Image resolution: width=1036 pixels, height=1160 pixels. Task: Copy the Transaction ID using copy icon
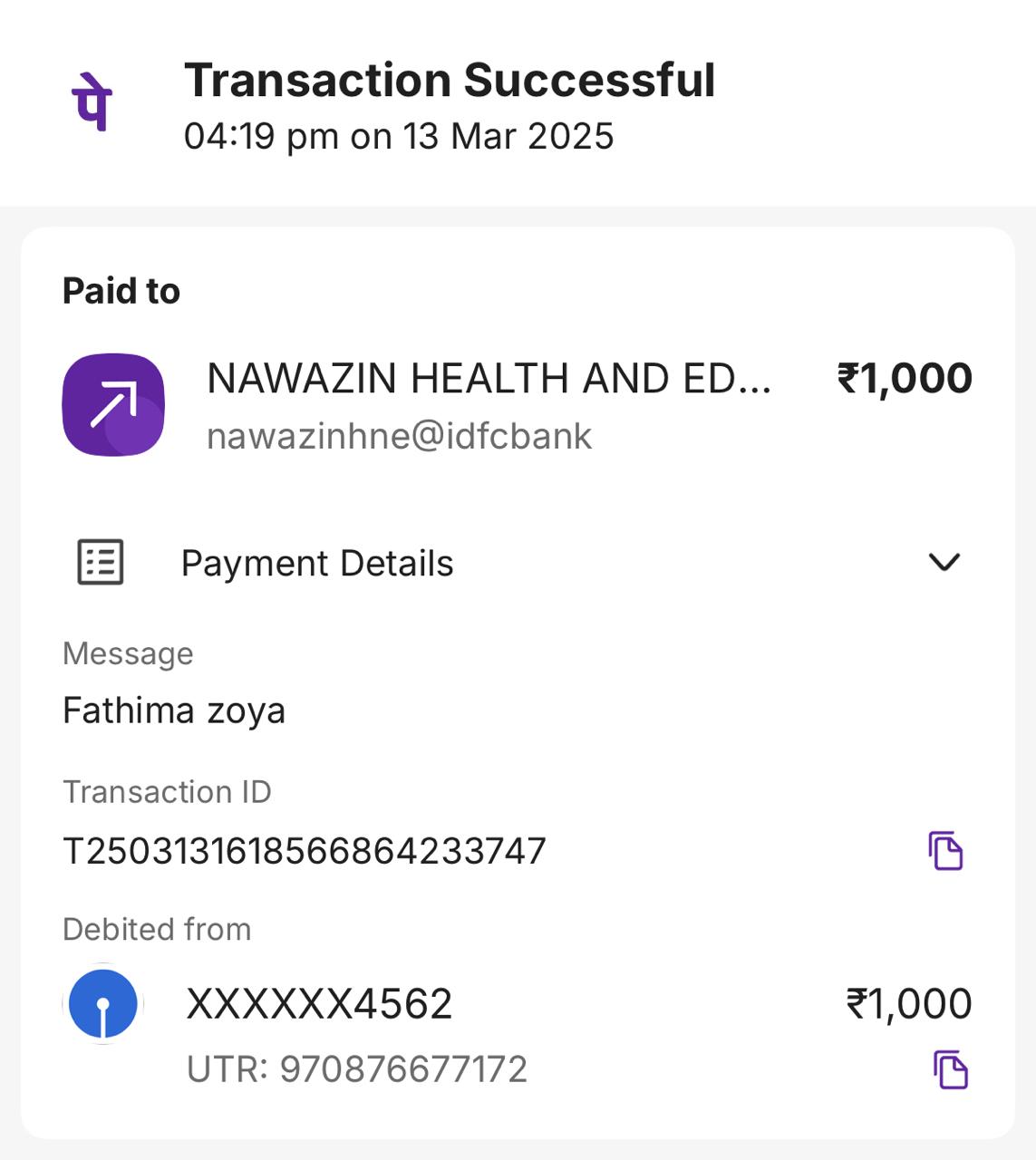[x=945, y=851]
